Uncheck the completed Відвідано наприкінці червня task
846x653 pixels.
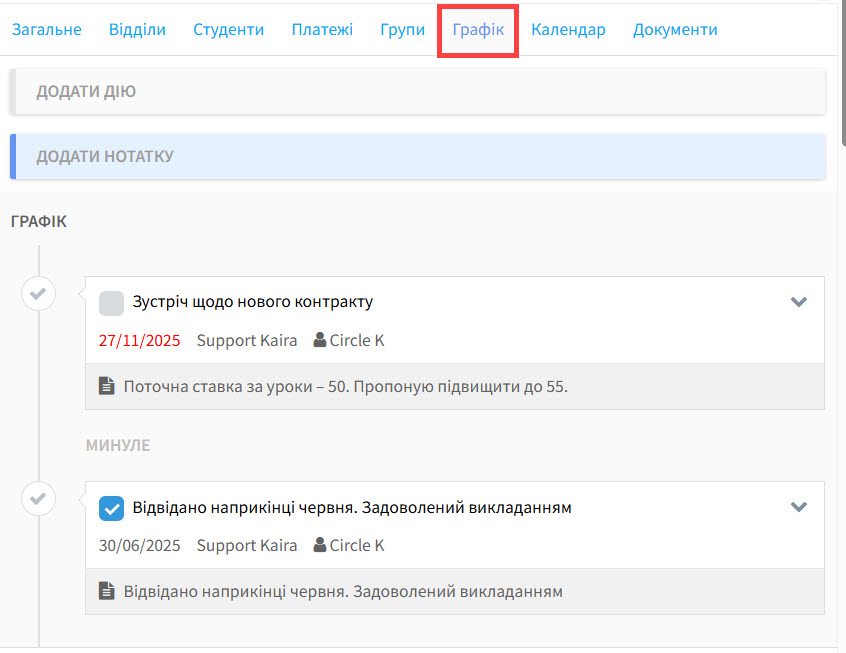pos(112,508)
